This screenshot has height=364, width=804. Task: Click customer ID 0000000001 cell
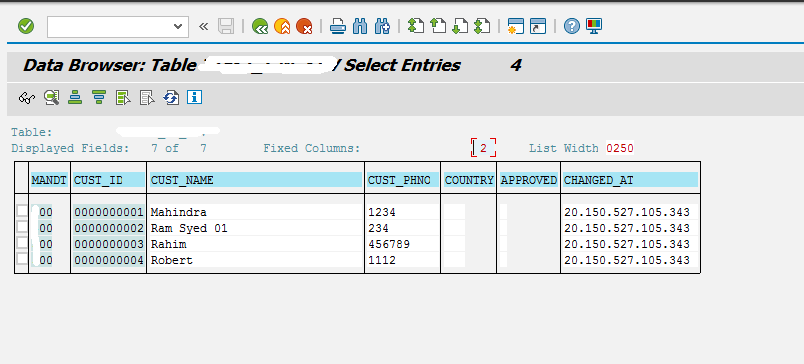point(109,212)
